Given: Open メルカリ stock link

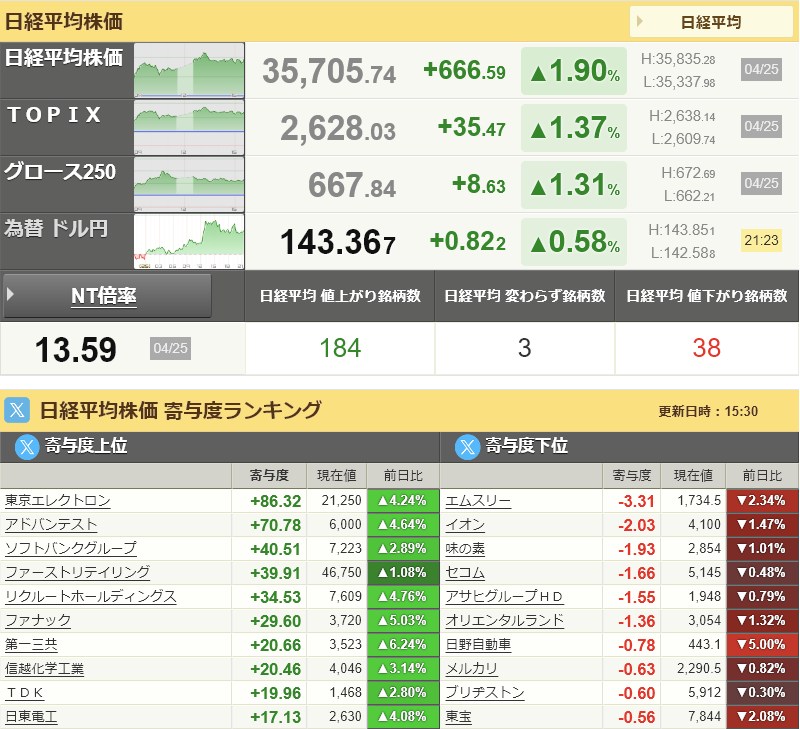Looking at the screenshot, I should [471, 668].
